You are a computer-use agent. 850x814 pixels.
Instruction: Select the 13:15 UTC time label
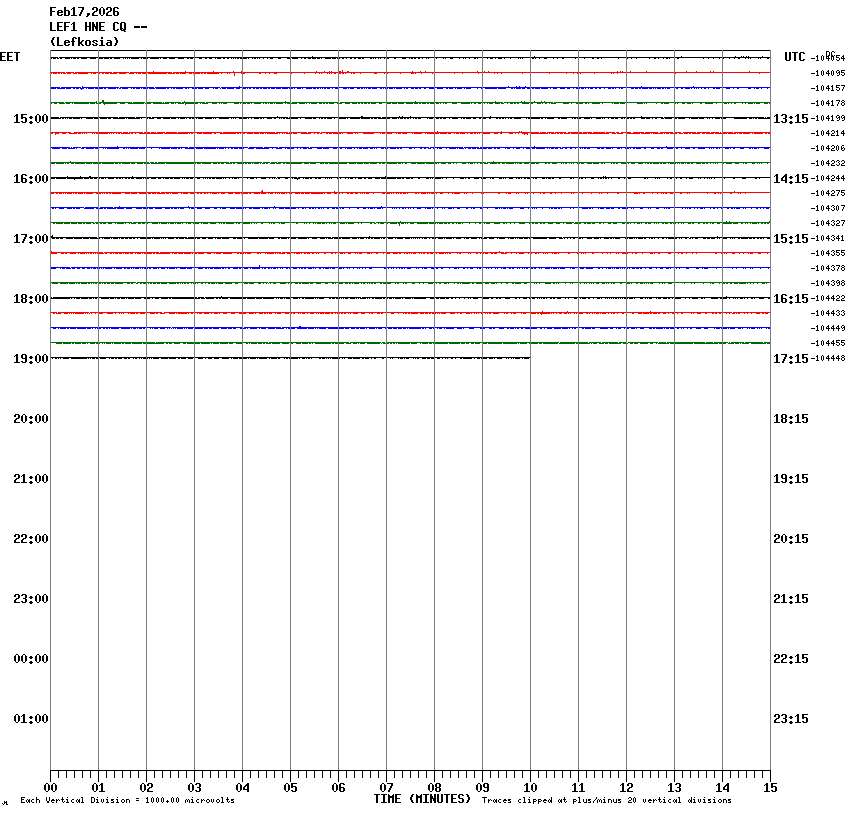click(x=791, y=119)
